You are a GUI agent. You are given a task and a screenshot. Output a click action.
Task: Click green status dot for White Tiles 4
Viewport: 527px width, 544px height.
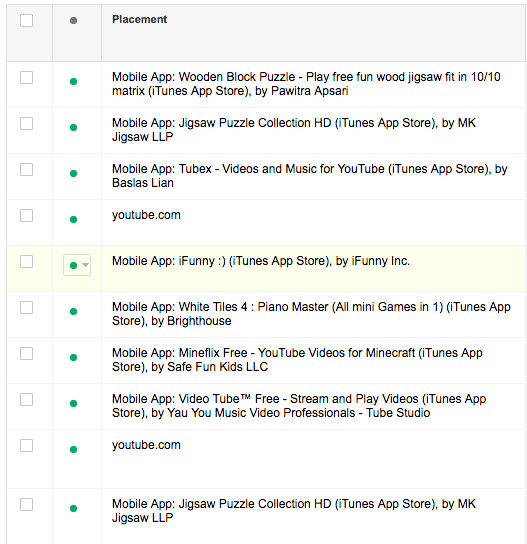pyautogui.click(x=73, y=312)
